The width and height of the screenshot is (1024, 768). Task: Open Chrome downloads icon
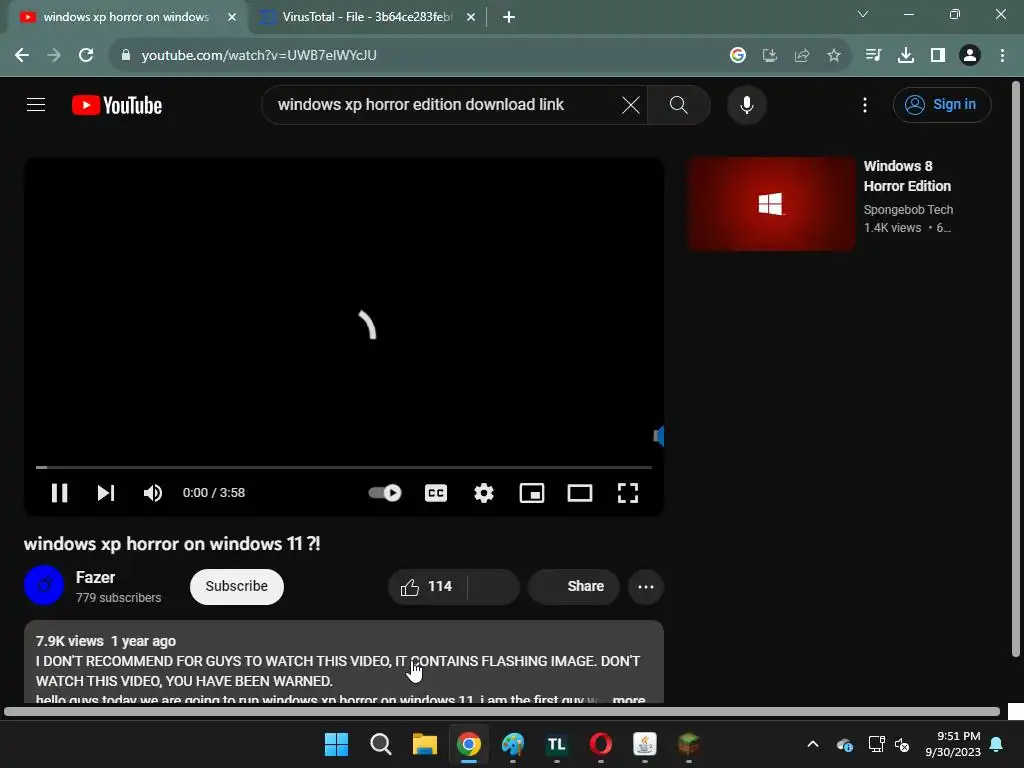[x=905, y=55]
